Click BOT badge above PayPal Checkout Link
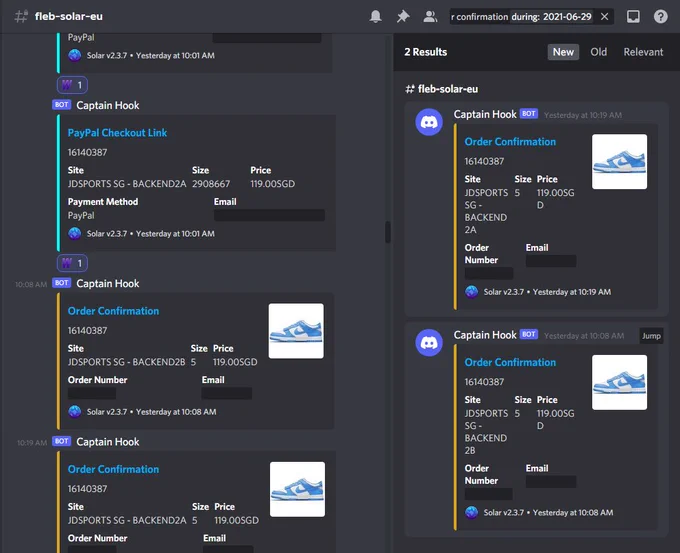This screenshot has width=680, height=553. tap(62, 105)
